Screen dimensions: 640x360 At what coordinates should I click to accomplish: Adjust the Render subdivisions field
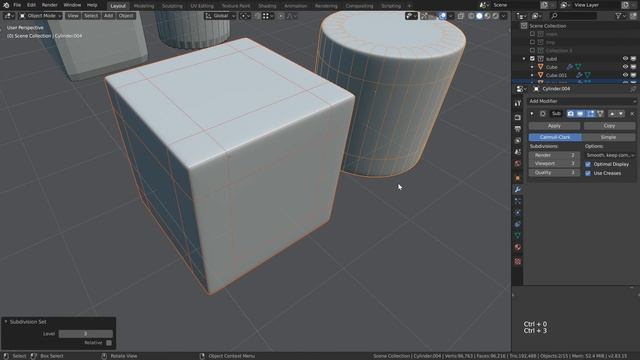click(x=554, y=156)
